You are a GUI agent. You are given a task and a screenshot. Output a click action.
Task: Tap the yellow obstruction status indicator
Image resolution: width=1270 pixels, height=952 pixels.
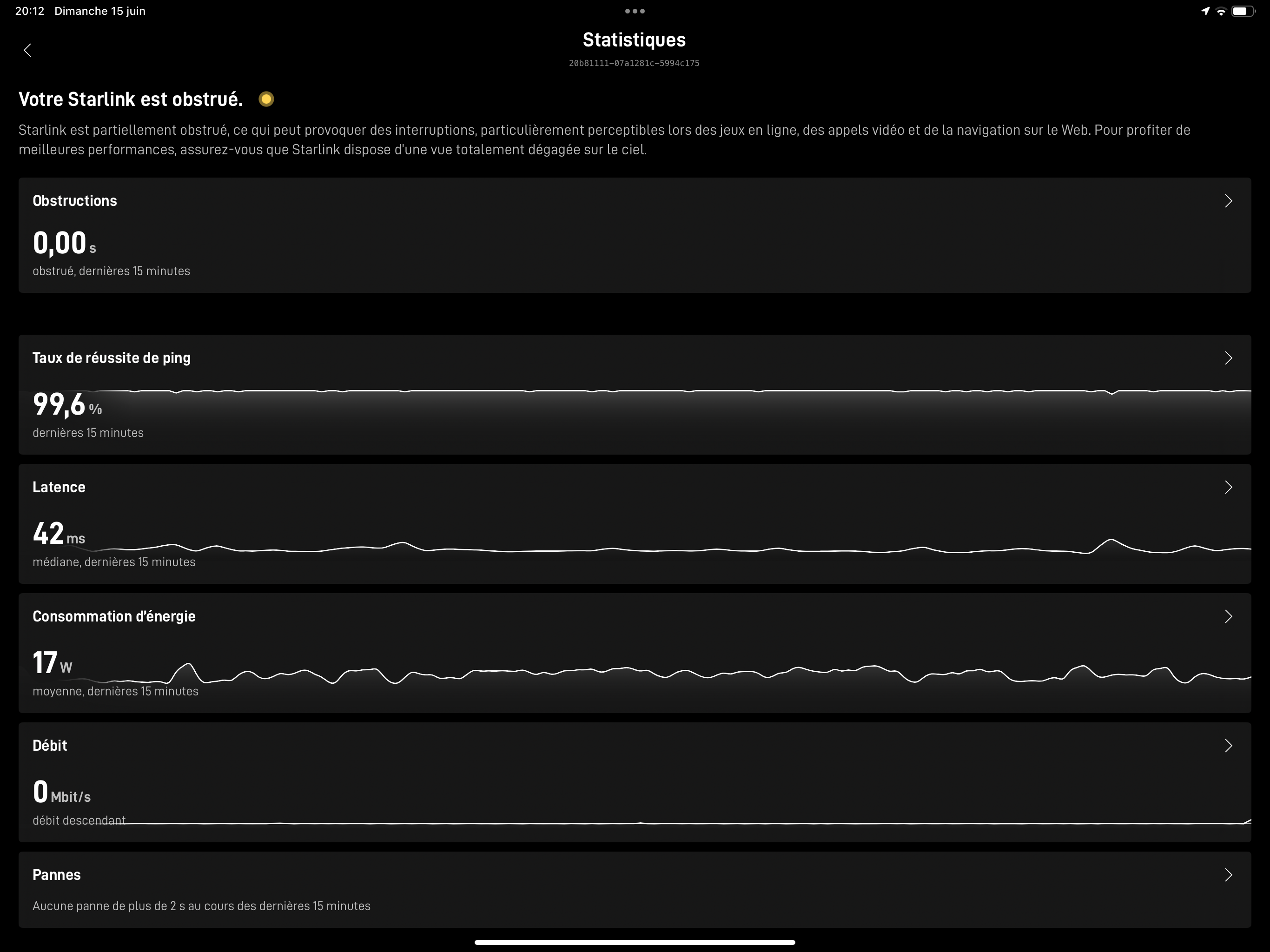266,99
